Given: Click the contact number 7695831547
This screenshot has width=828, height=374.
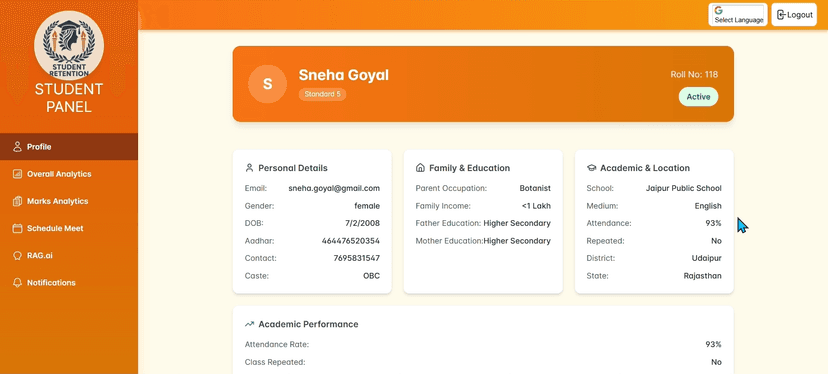Looking at the screenshot, I should [356, 258].
